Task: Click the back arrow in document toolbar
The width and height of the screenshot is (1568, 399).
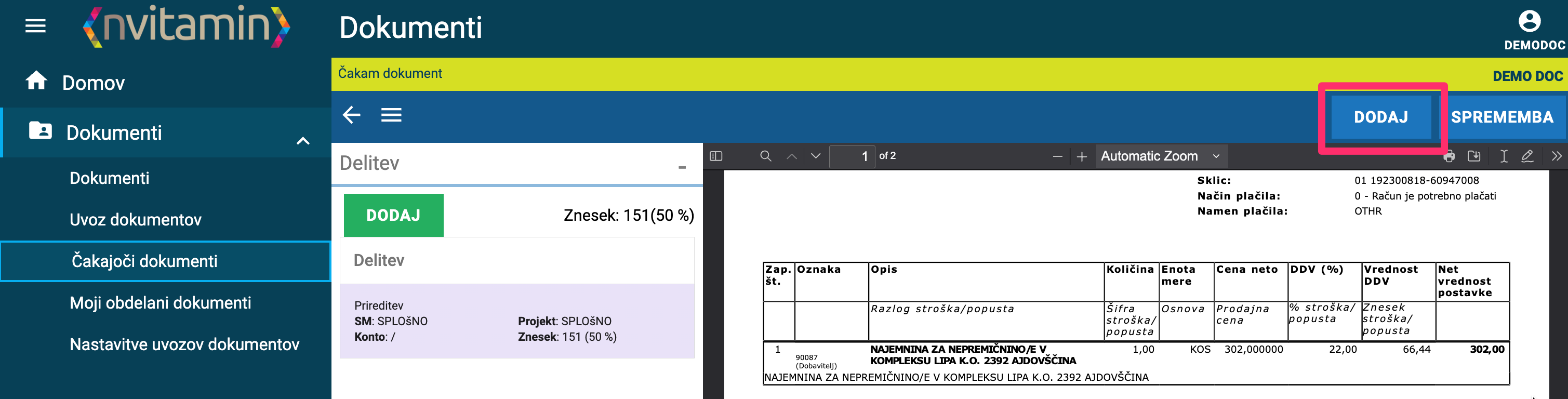Action: point(351,115)
